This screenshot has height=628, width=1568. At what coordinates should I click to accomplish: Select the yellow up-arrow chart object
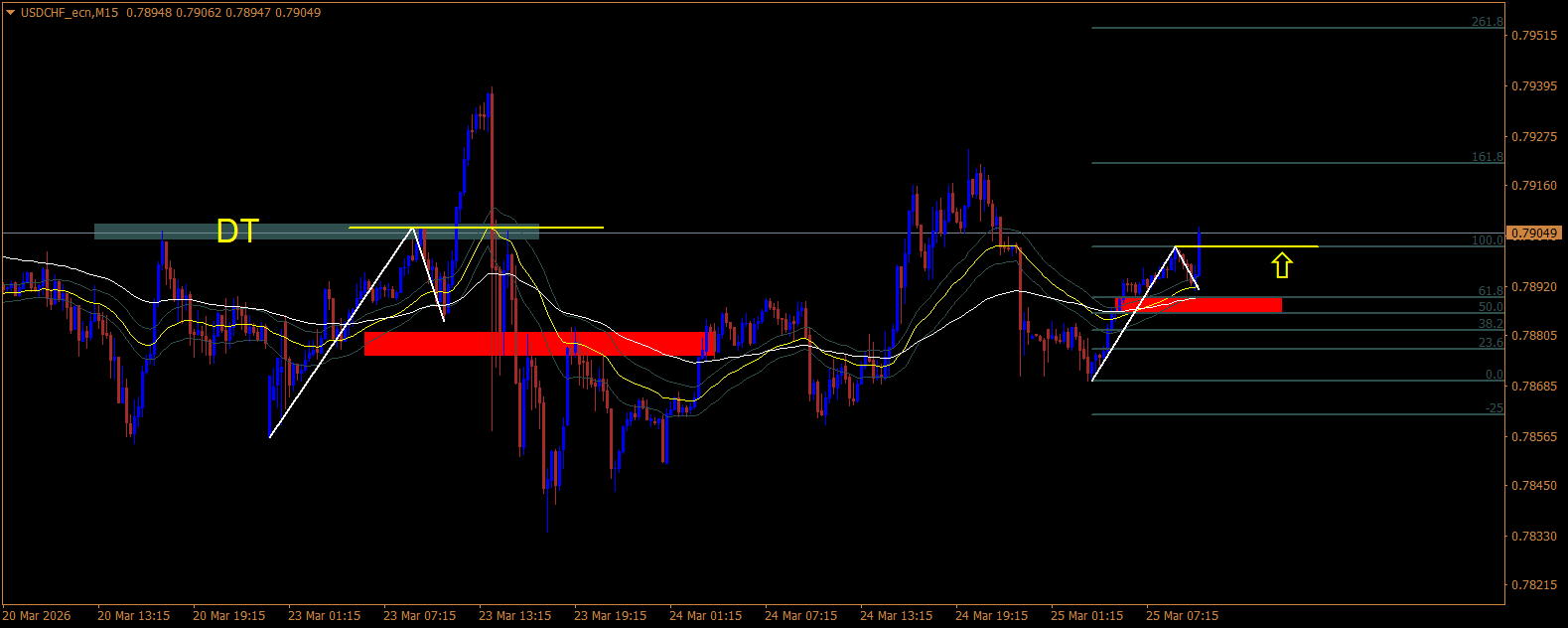[x=1282, y=264]
